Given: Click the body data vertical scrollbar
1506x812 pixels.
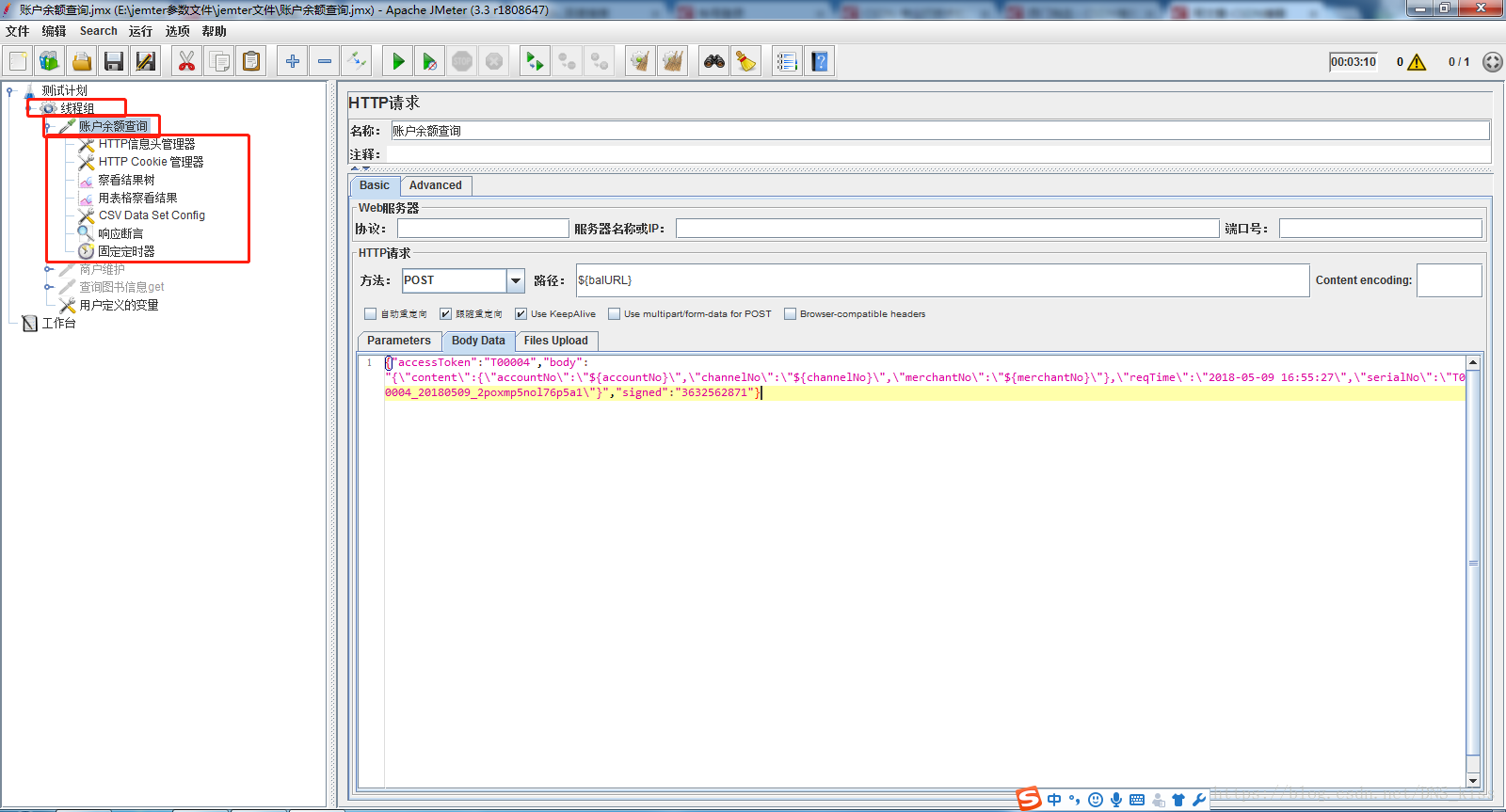Looking at the screenshot, I should (x=1473, y=571).
